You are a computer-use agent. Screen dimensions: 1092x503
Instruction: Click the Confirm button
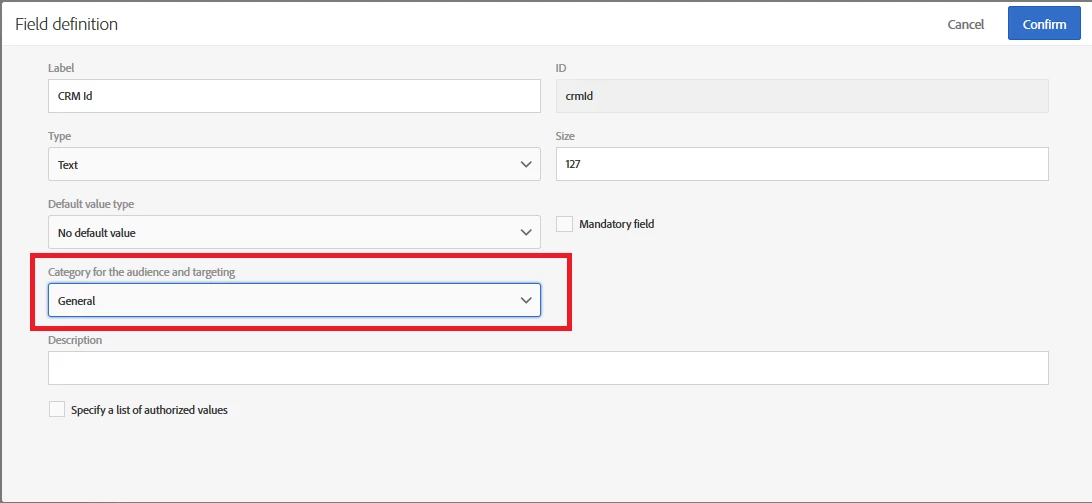coord(1044,24)
